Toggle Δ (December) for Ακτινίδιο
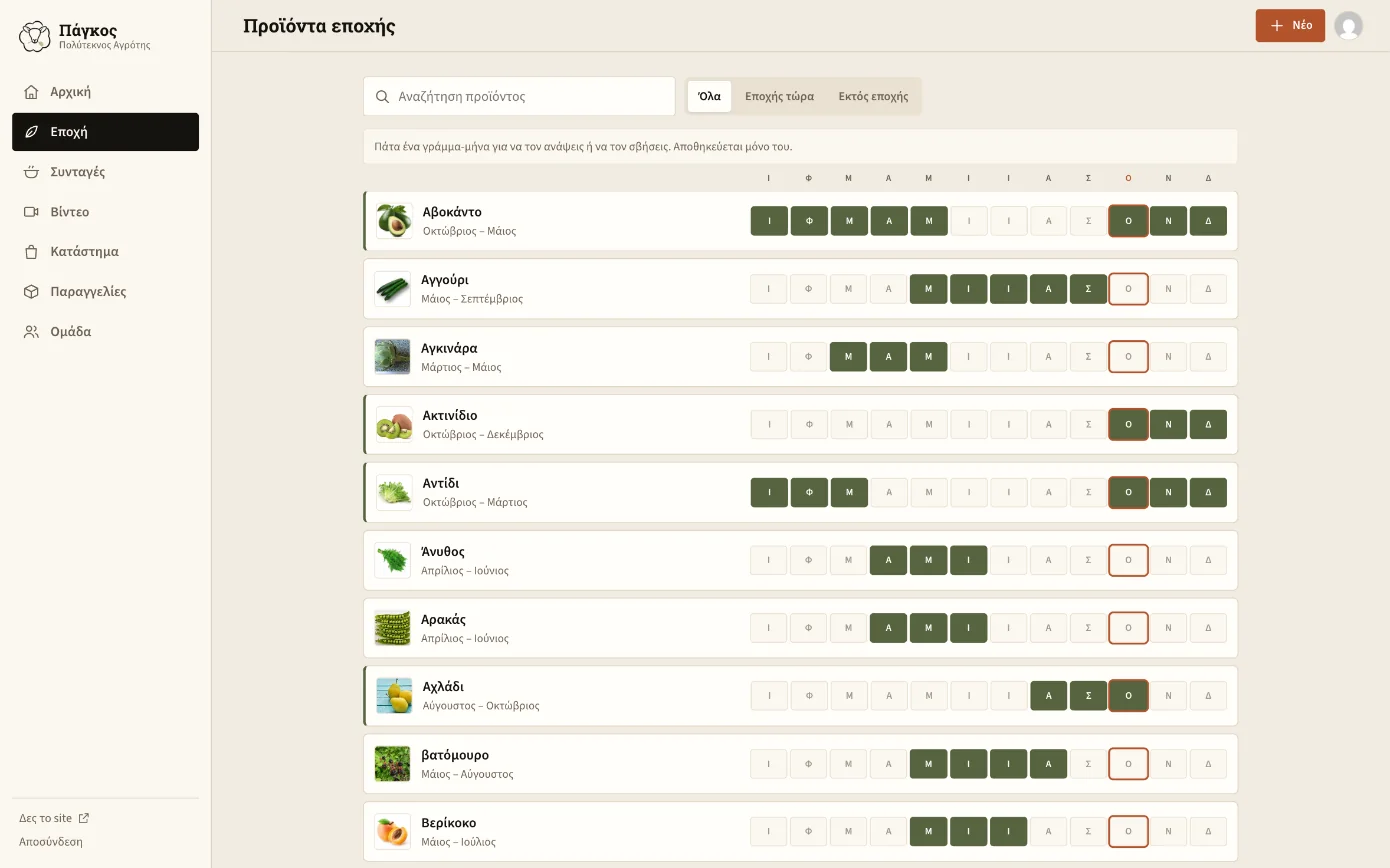 click(1208, 425)
